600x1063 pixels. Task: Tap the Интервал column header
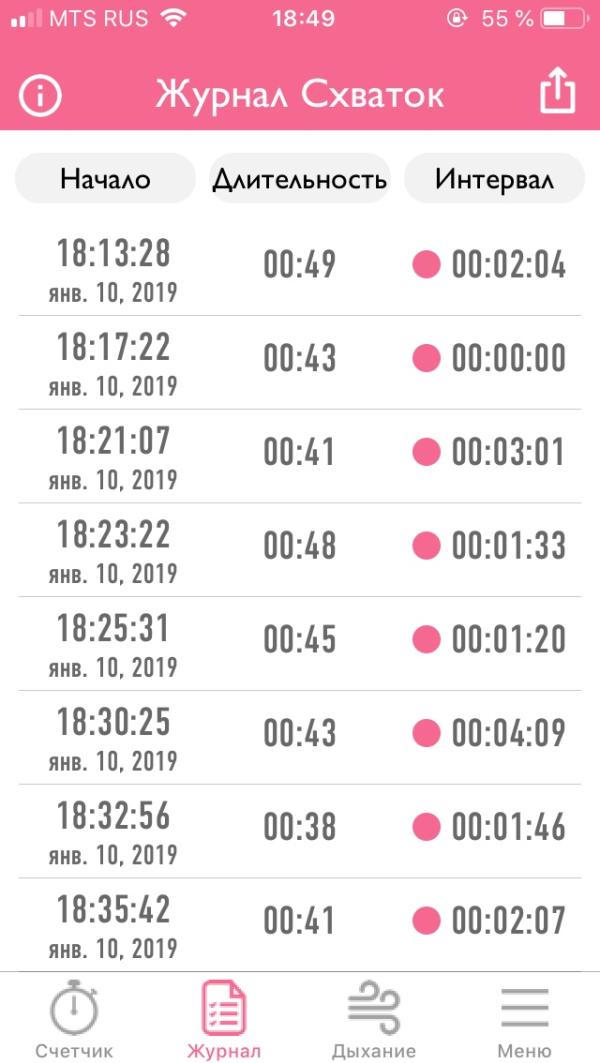(494, 179)
